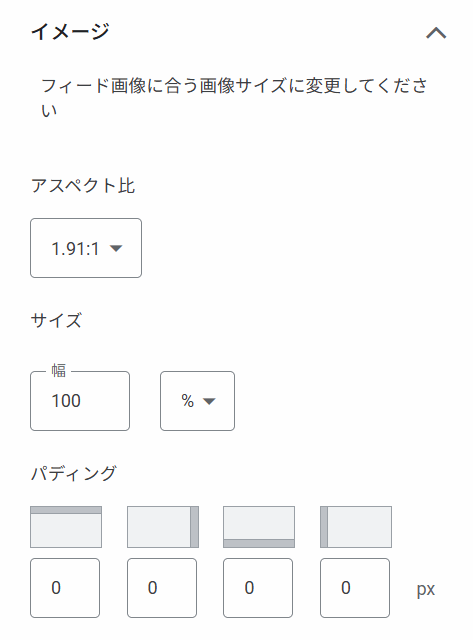Click the パディング section label
Screen dimensions: 473x640
click(x=74, y=473)
